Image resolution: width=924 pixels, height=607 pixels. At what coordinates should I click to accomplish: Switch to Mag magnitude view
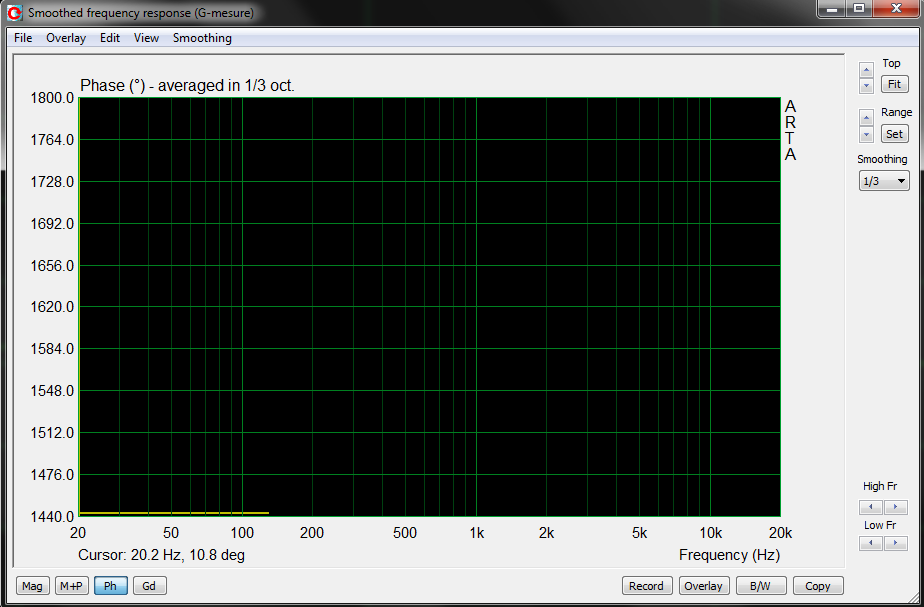point(32,586)
